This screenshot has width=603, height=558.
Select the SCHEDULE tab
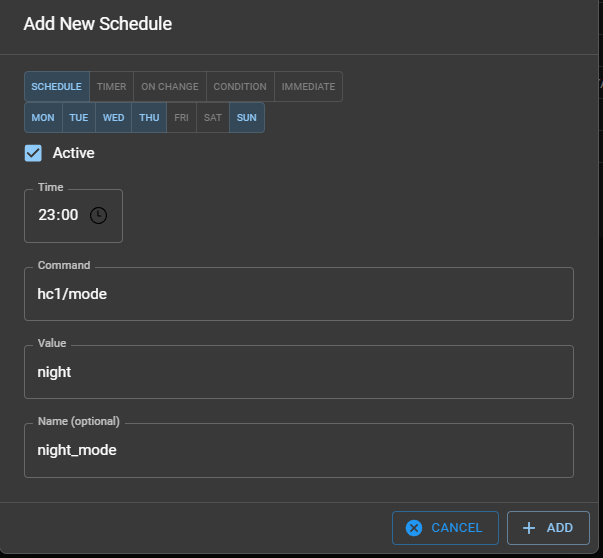click(x=57, y=87)
